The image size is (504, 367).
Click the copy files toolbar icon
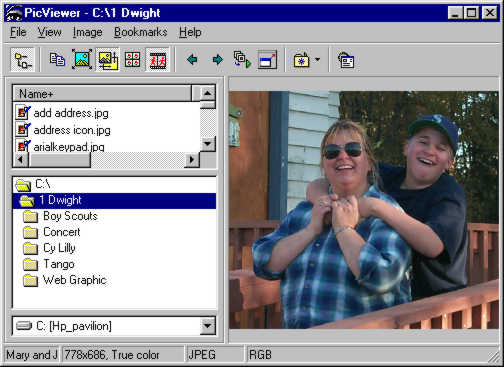[x=57, y=60]
